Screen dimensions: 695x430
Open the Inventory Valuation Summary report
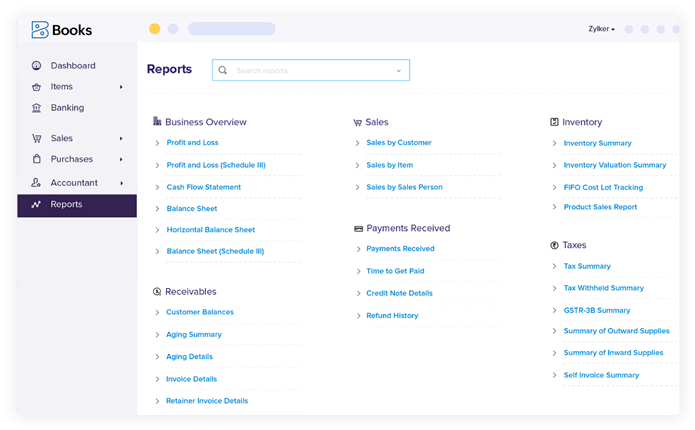pyautogui.click(x=615, y=165)
